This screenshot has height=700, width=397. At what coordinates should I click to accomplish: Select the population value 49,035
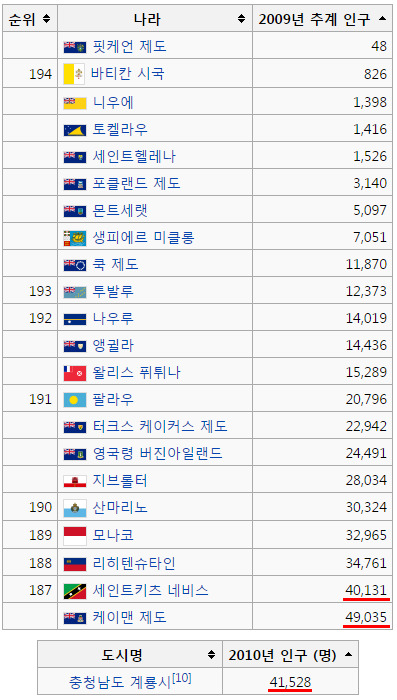click(x=366, y=617)
